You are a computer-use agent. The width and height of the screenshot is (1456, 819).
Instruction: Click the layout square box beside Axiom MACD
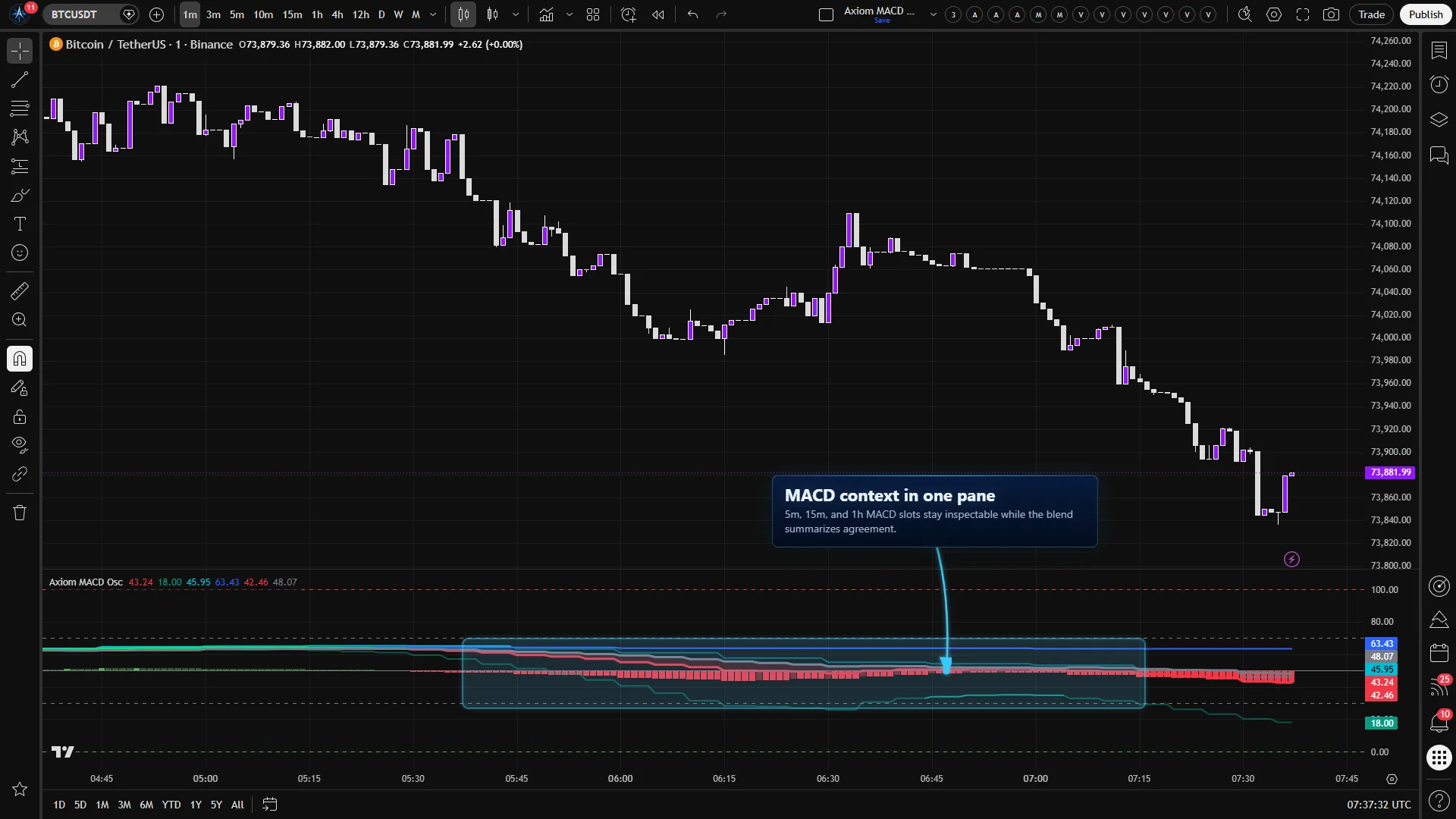click(x=827, y=14)
